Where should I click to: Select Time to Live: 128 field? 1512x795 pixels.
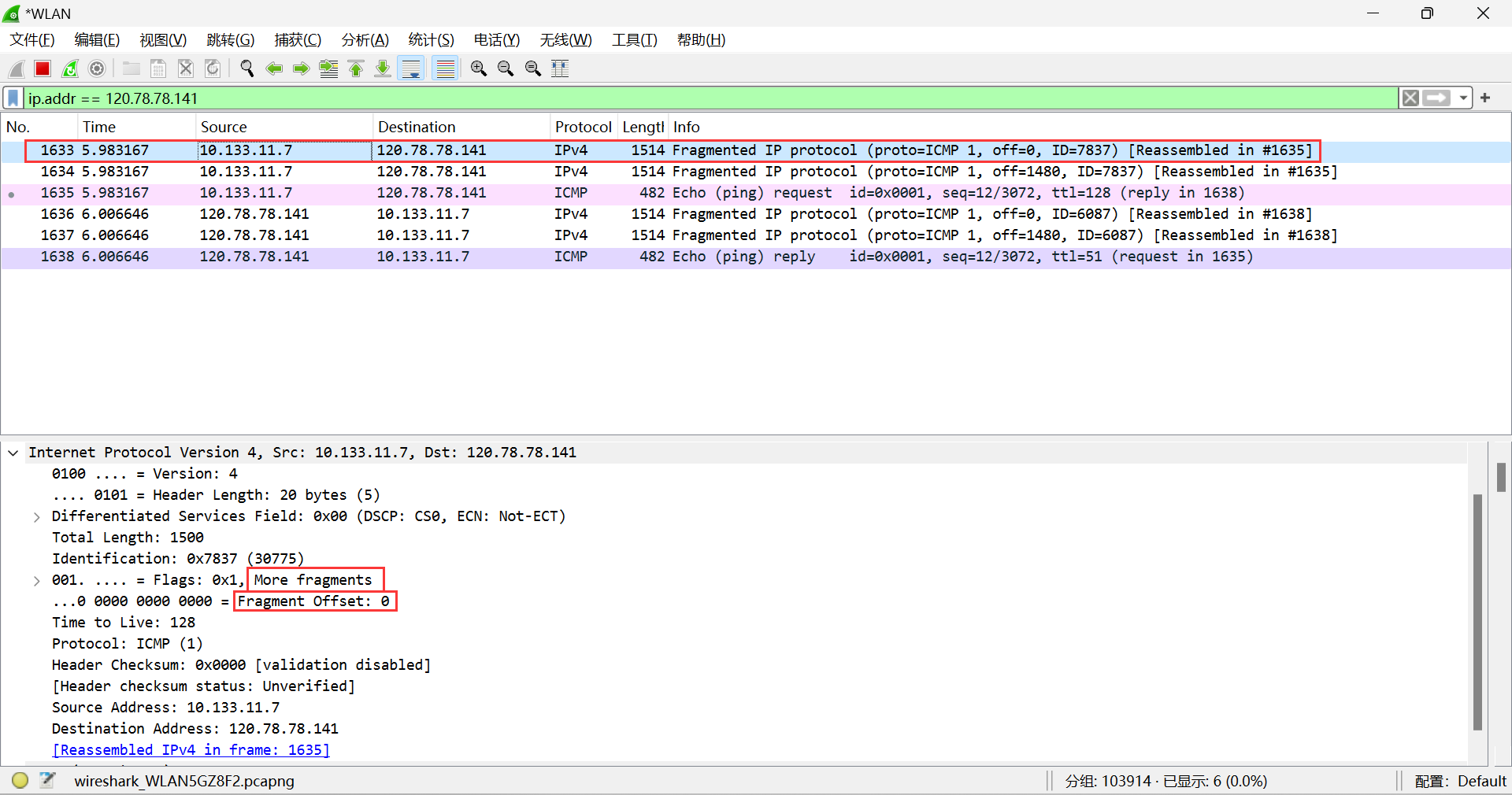pos(124,623)
